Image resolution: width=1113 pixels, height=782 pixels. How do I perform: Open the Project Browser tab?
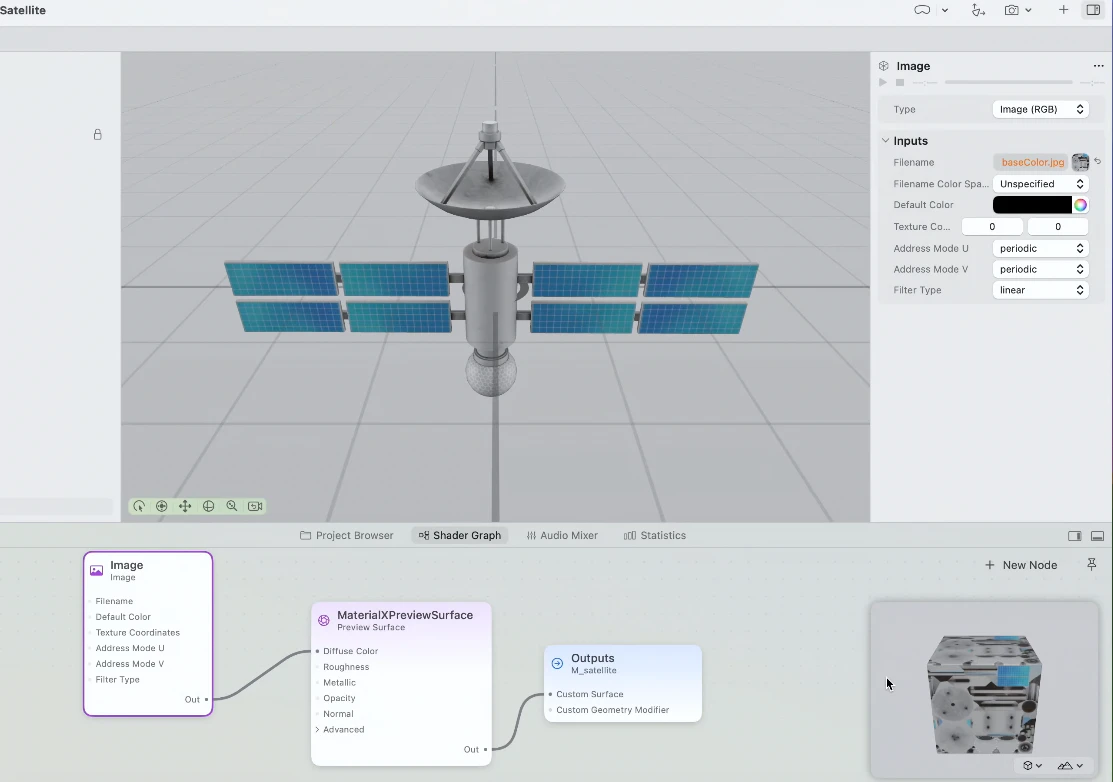346,535
